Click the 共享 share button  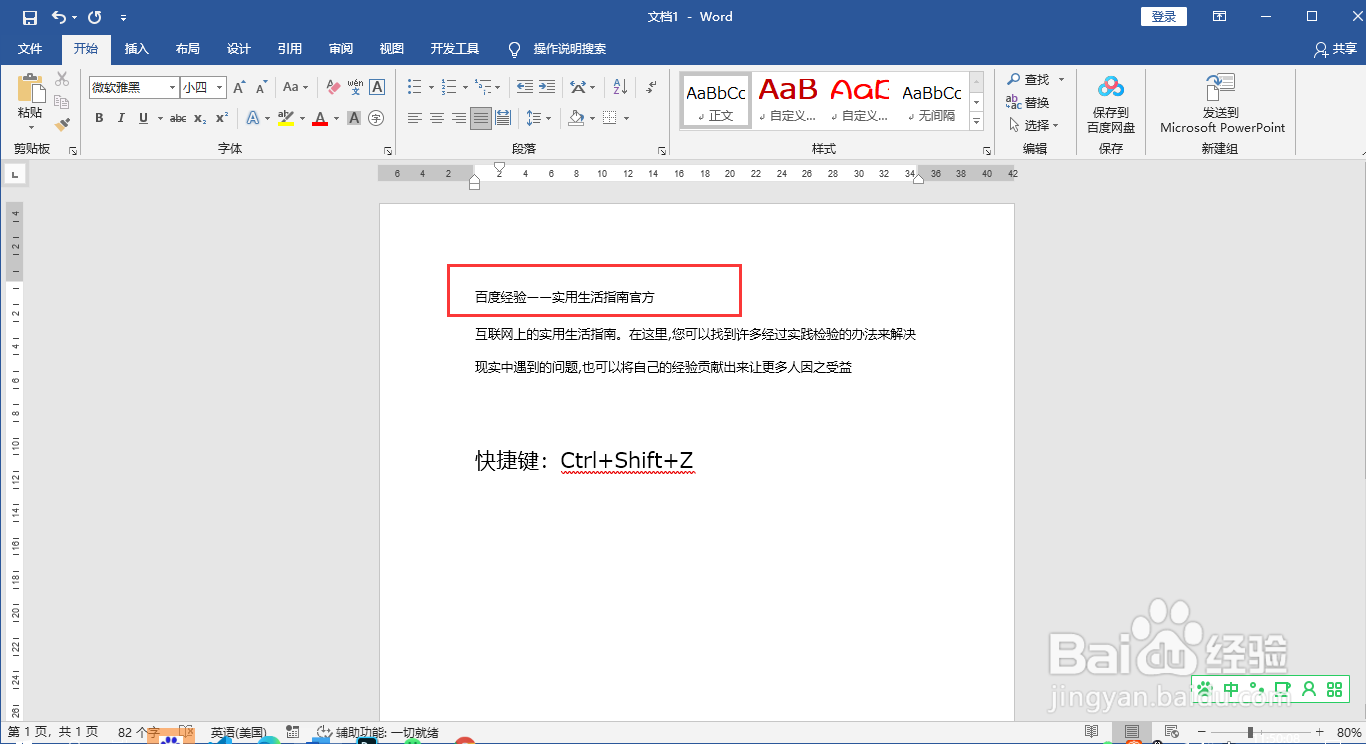pyautogui.click(x=1335, y=49)
